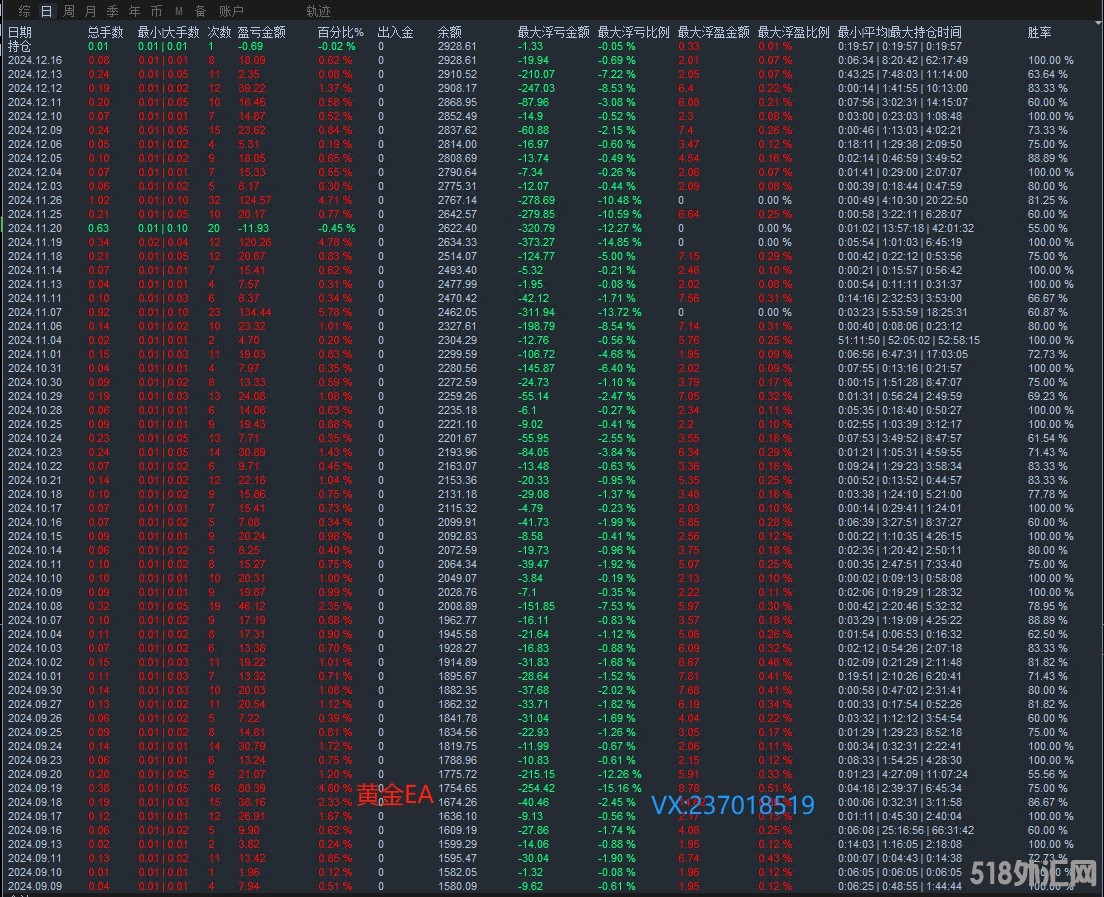
Task: Select the 持仓 row
Action: coord(20,46)
